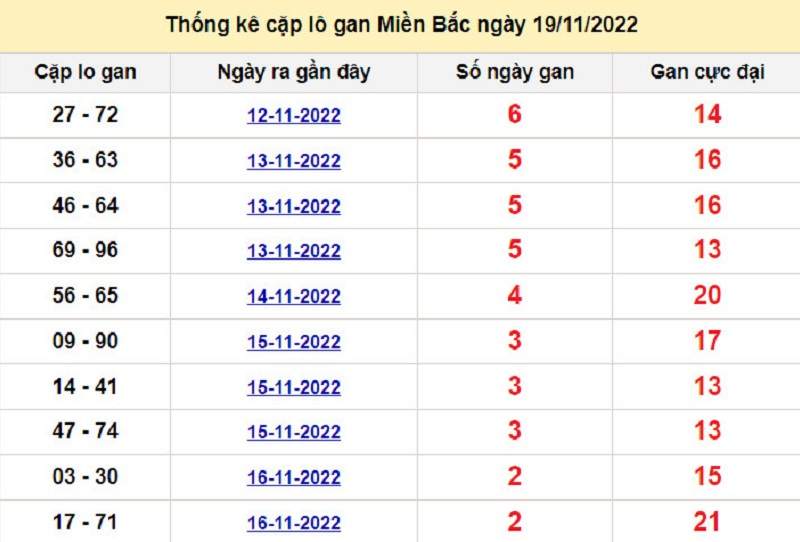Click the max value '16' in row 46 - 64
The height and width of the screenshot is (542, 800).
[x=708, y=205]
